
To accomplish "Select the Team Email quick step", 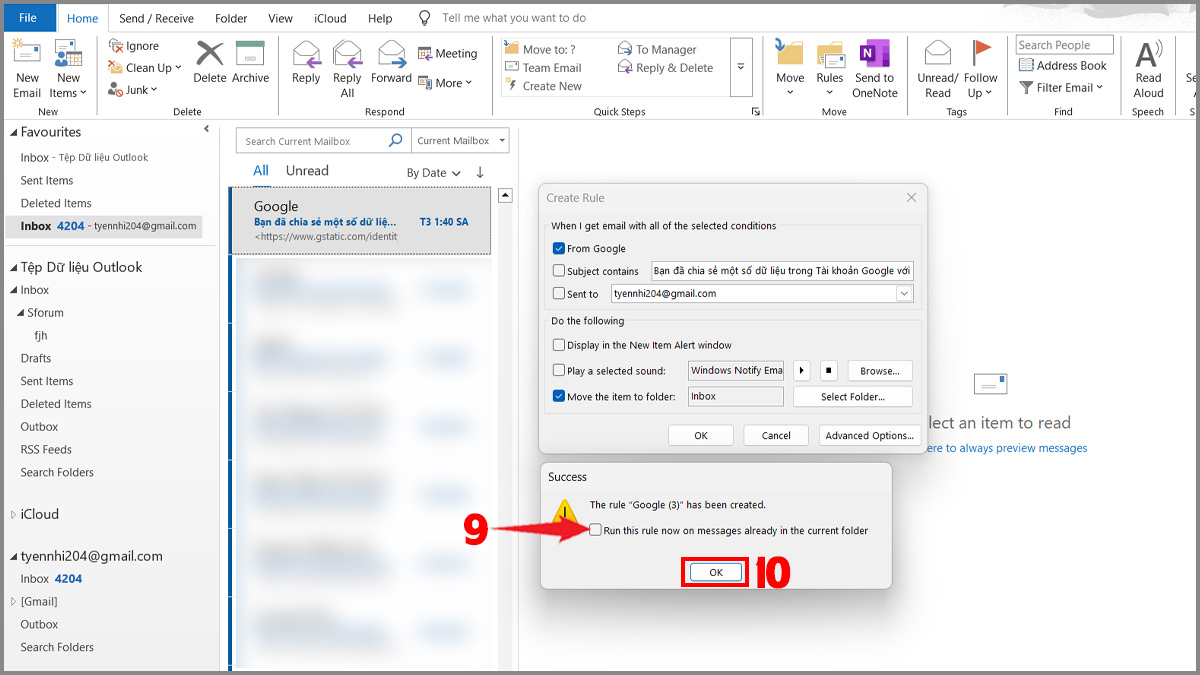I will pyautogui.click(x=543, y=68).
